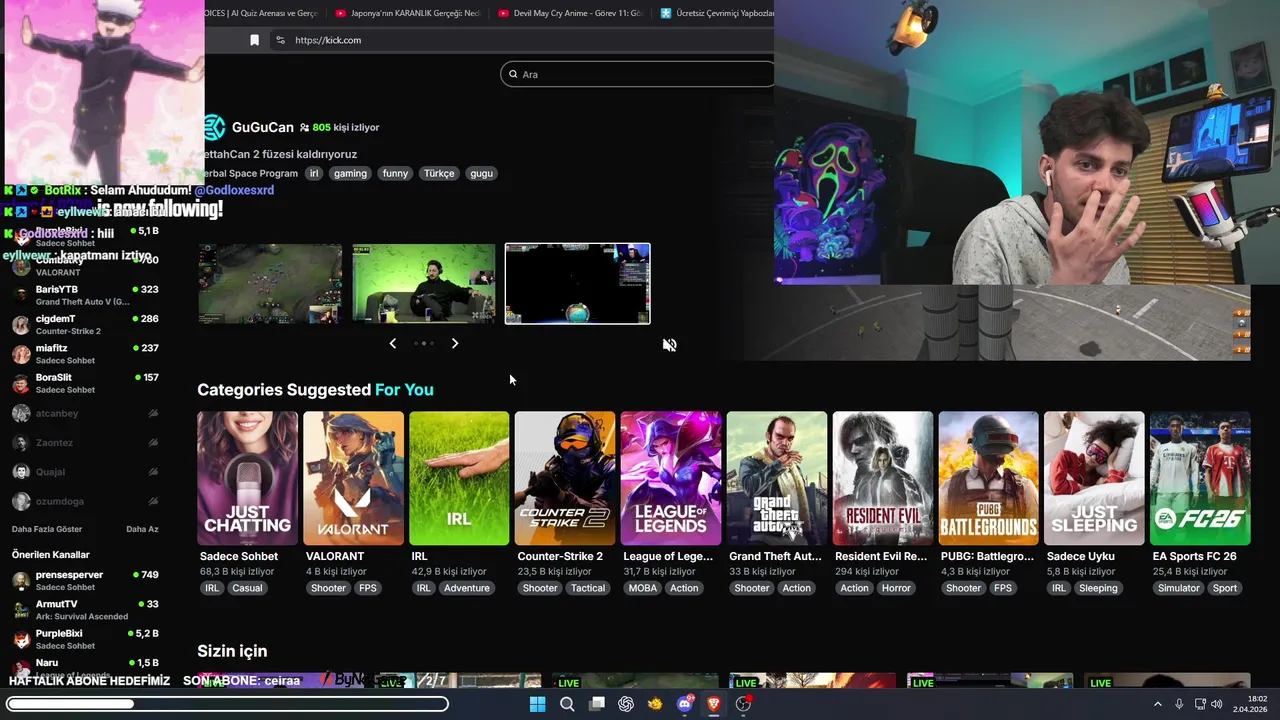The image size is (1280, 720).
Task: Open Windows taskbar search
Action: [567, 704]
